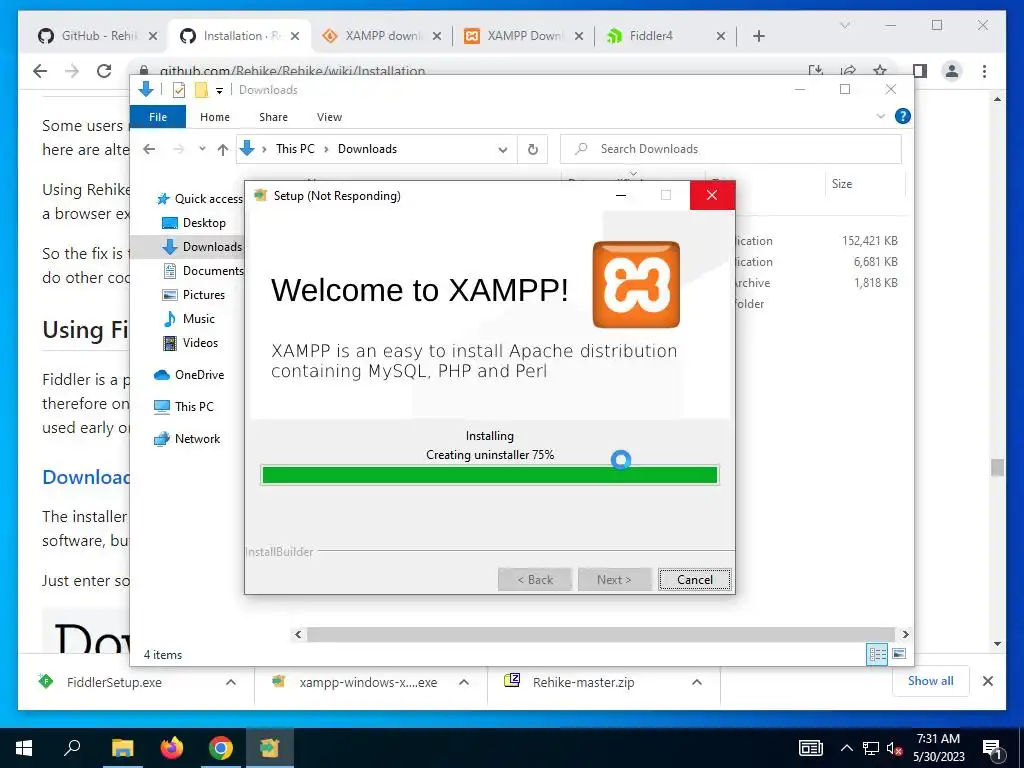
Task: Select OneDrive in navigation pane
Action: [x=189, y=375]
